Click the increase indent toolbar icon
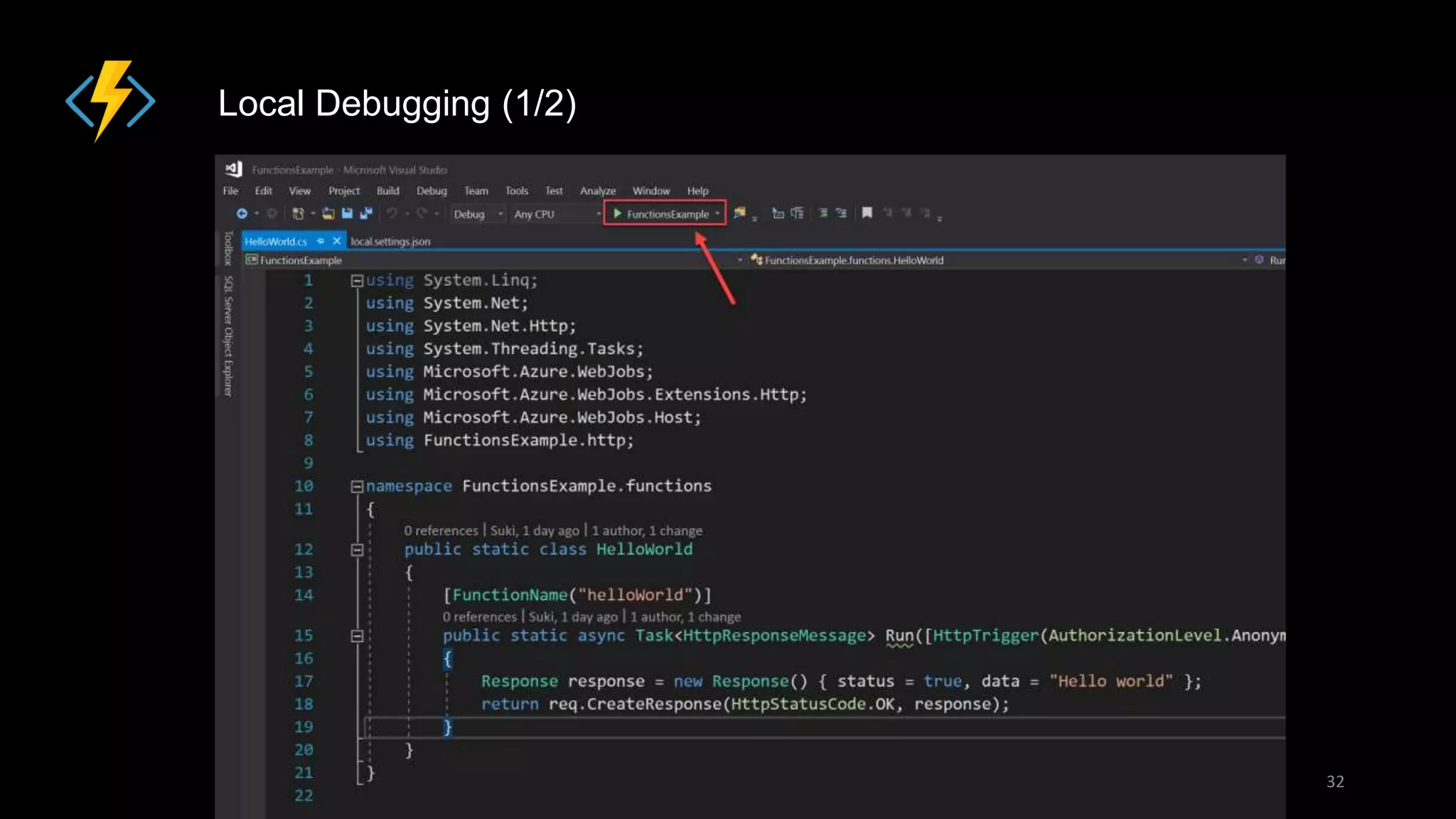The height and width of the screenshot is (819, 1456). click(x=797, y=213)
